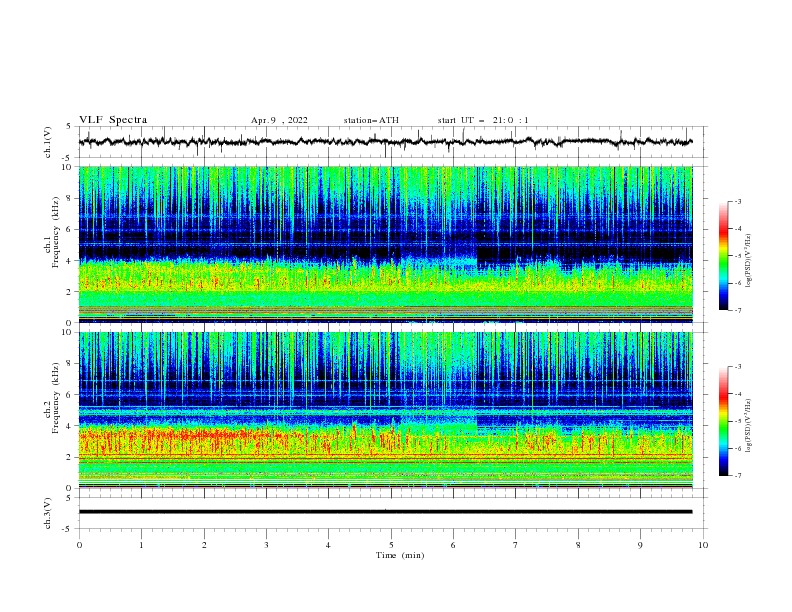Image resolution: width=792 pixels, height=612 pixels.
Task: Click time axis tick label "3"
Action: [266, 545]
